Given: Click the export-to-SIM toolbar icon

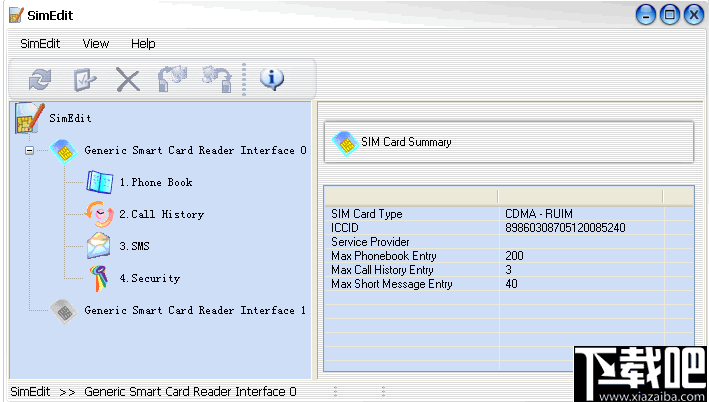Looking at the screenshot, I should [x=172, y=79].
